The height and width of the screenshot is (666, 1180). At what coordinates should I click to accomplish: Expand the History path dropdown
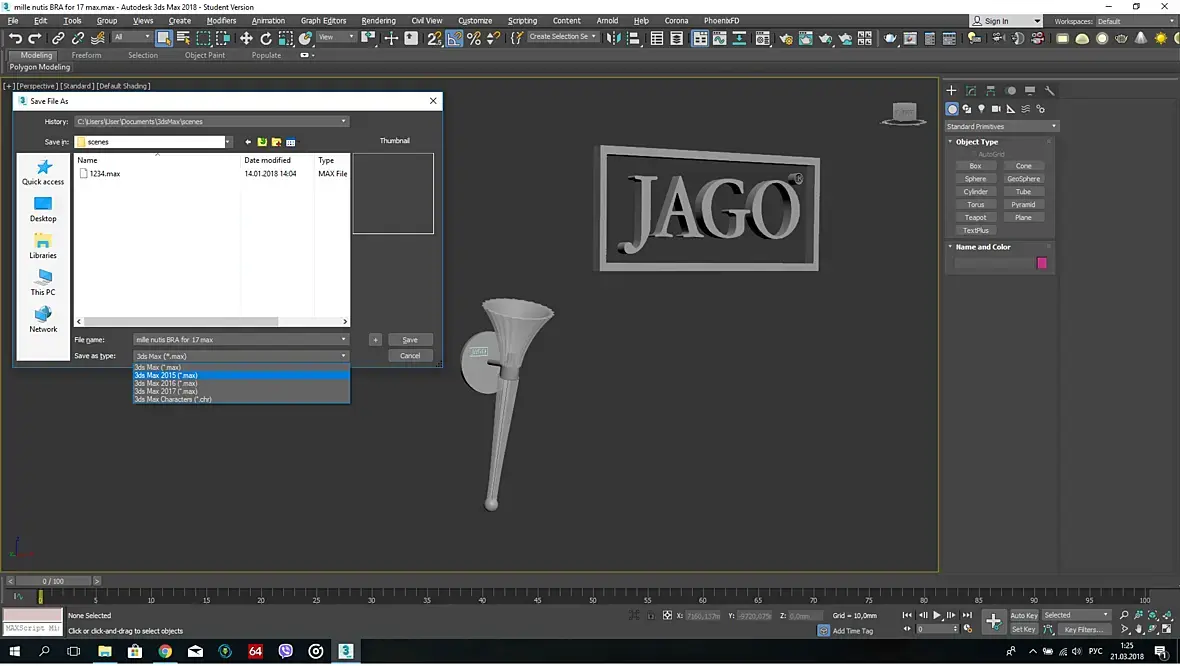coord(343,121)
